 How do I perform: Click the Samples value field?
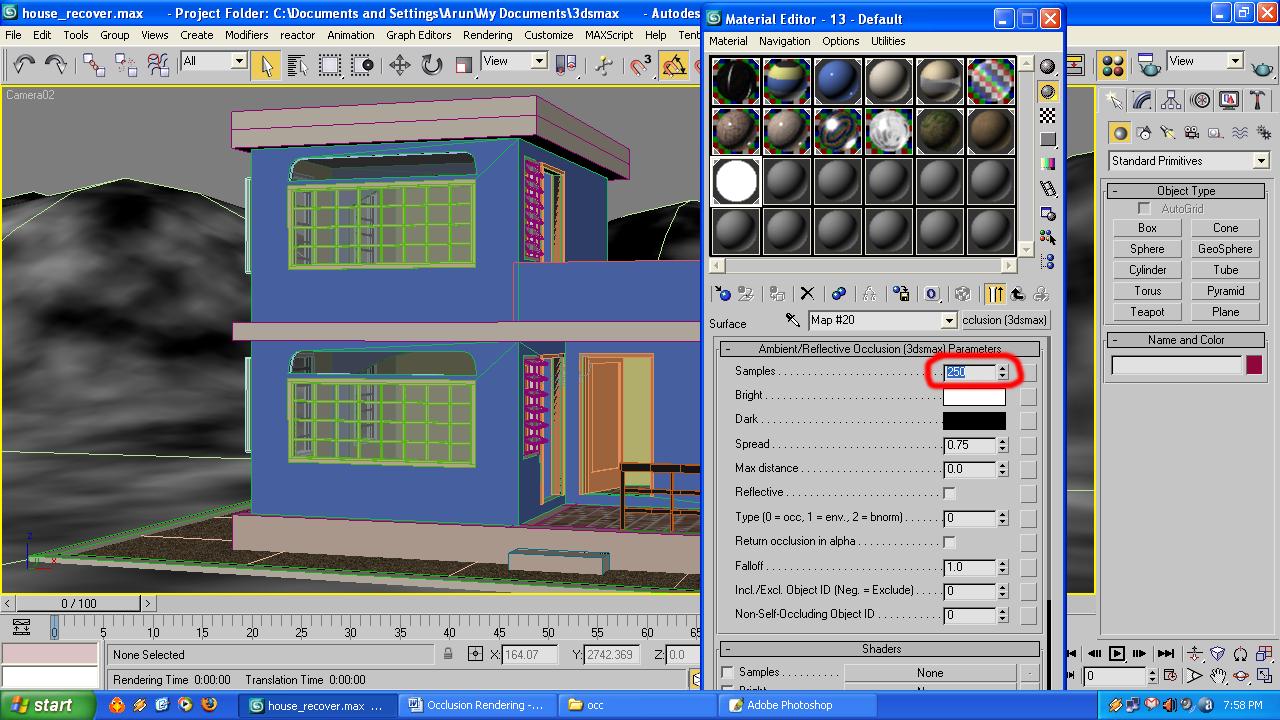coord(970,372)
